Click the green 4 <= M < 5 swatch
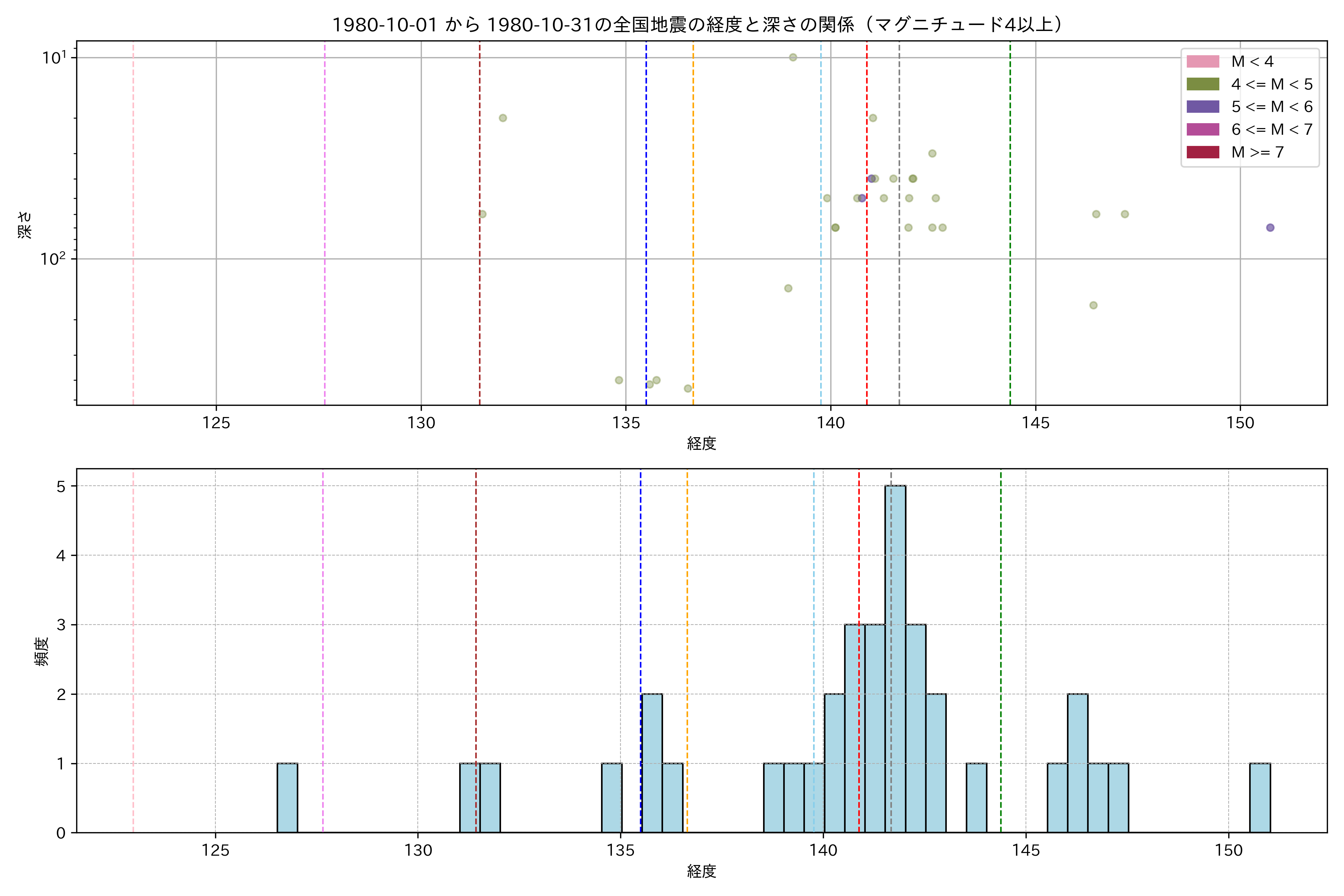Screen dimensions: 1344x896 point(1202,84)
